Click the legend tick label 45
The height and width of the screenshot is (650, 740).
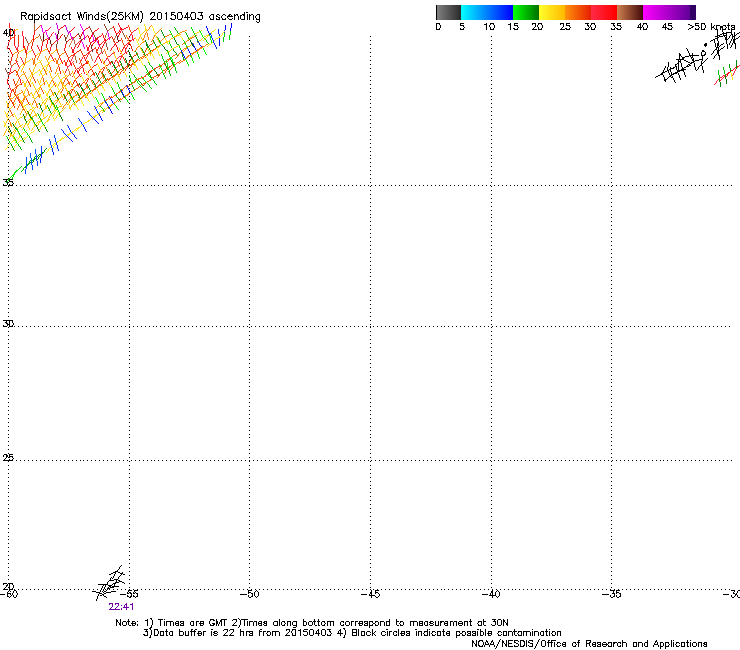point(667,27)
